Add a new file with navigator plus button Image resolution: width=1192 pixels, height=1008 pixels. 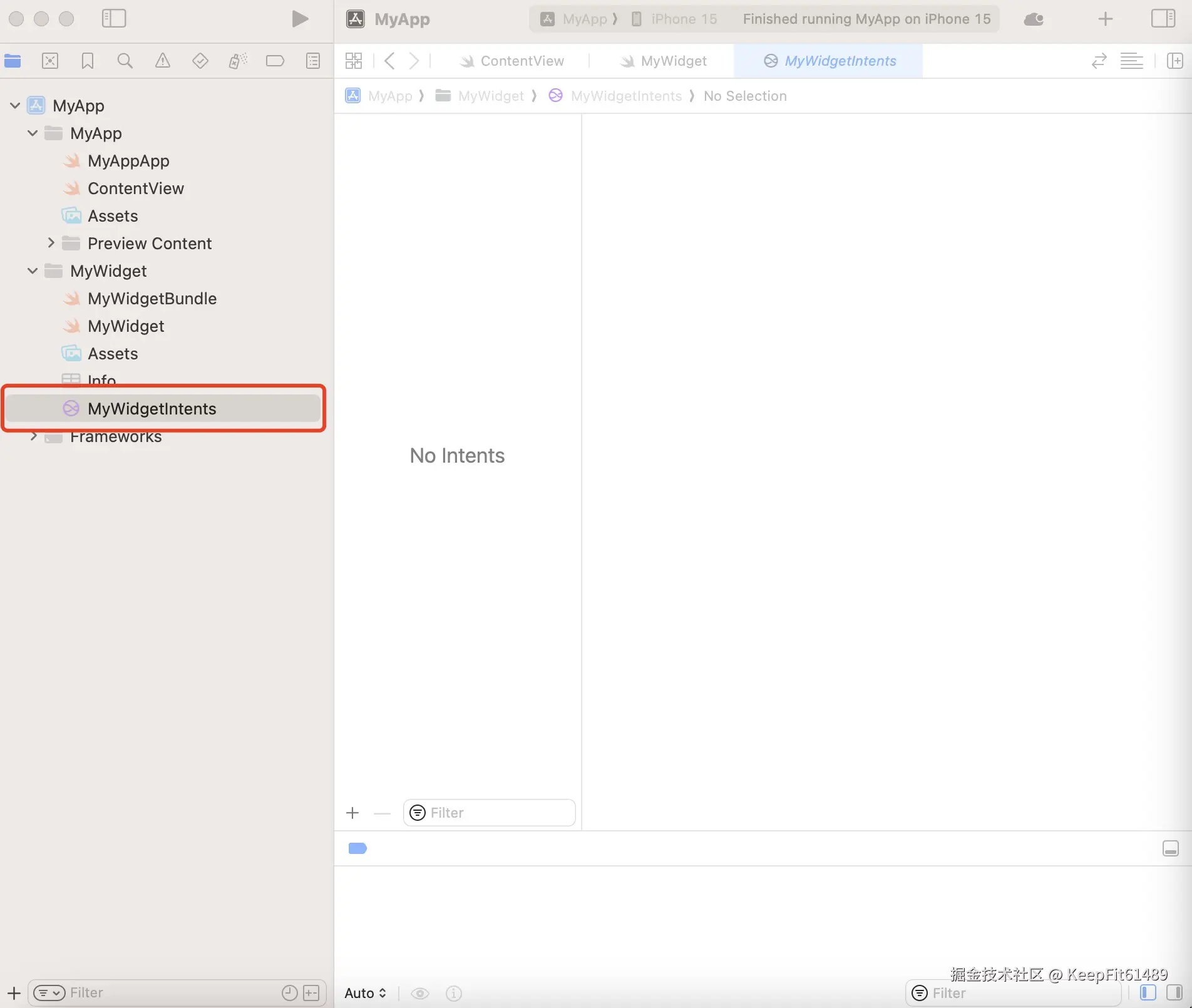coord(14,993)
